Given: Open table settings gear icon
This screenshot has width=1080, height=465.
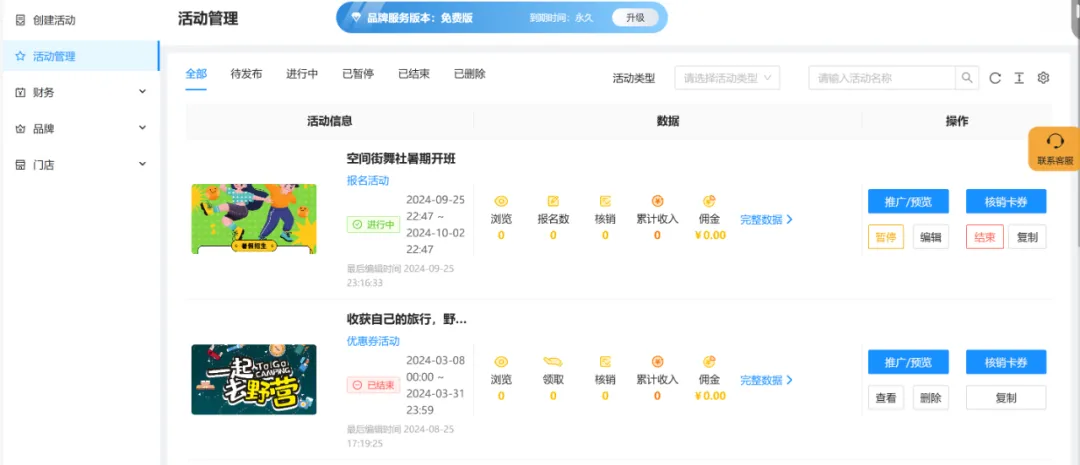Looking at the screenshot, I should (x=1043, y=78).
